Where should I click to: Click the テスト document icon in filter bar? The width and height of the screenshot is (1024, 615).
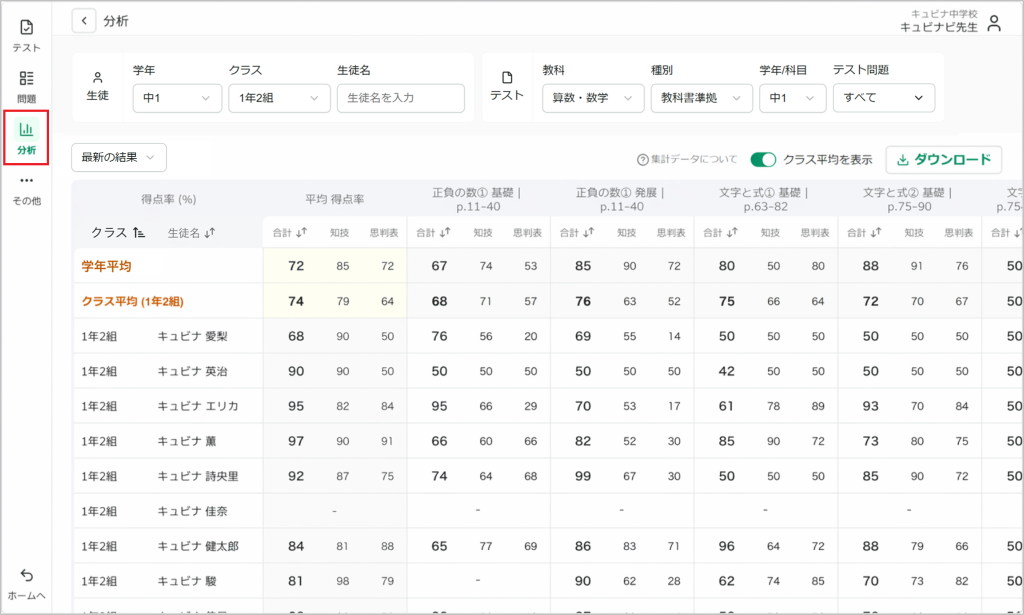[x=507, y=78]
